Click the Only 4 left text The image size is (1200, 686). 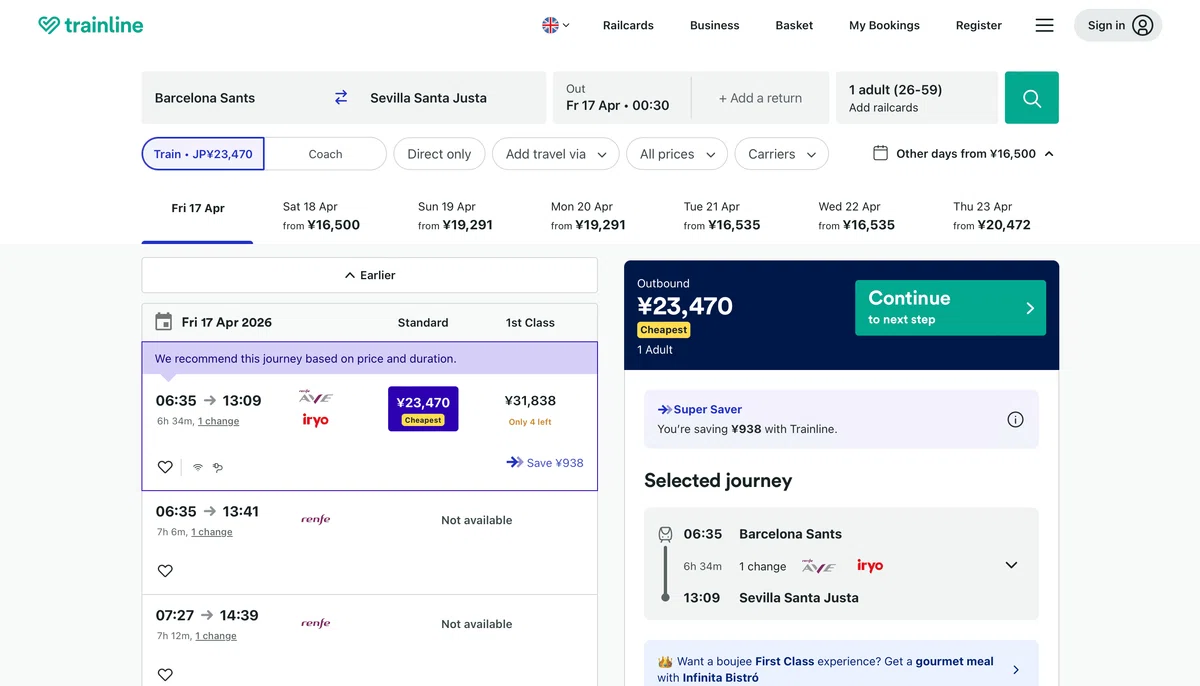click(x=530, y=422)
